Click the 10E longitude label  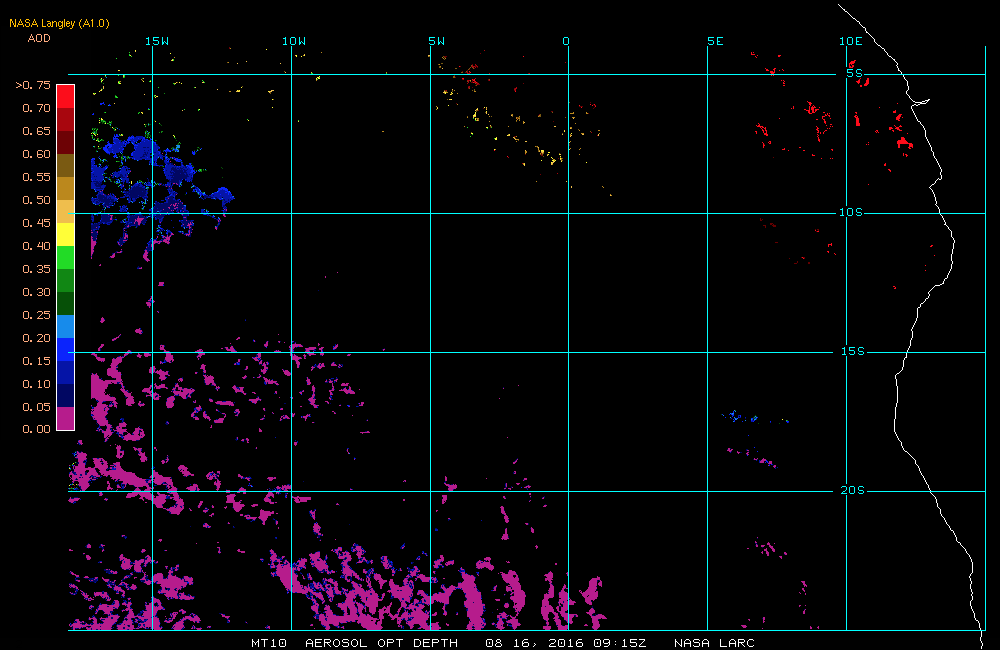pos(851,41)
